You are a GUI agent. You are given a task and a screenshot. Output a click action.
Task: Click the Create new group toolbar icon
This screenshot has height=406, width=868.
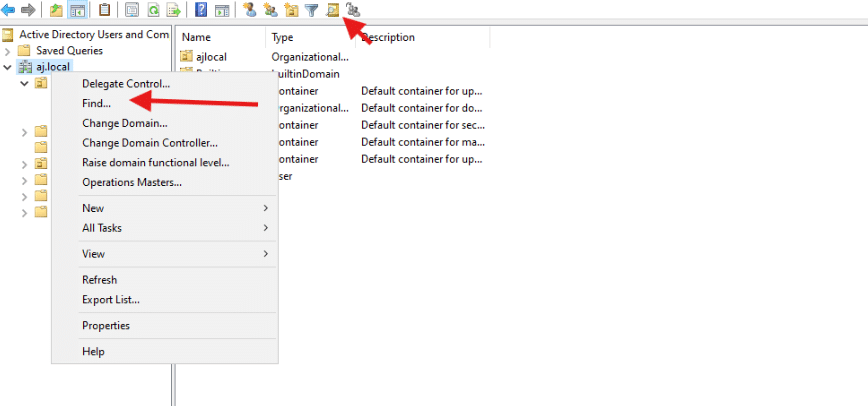[x=270, y=10]
